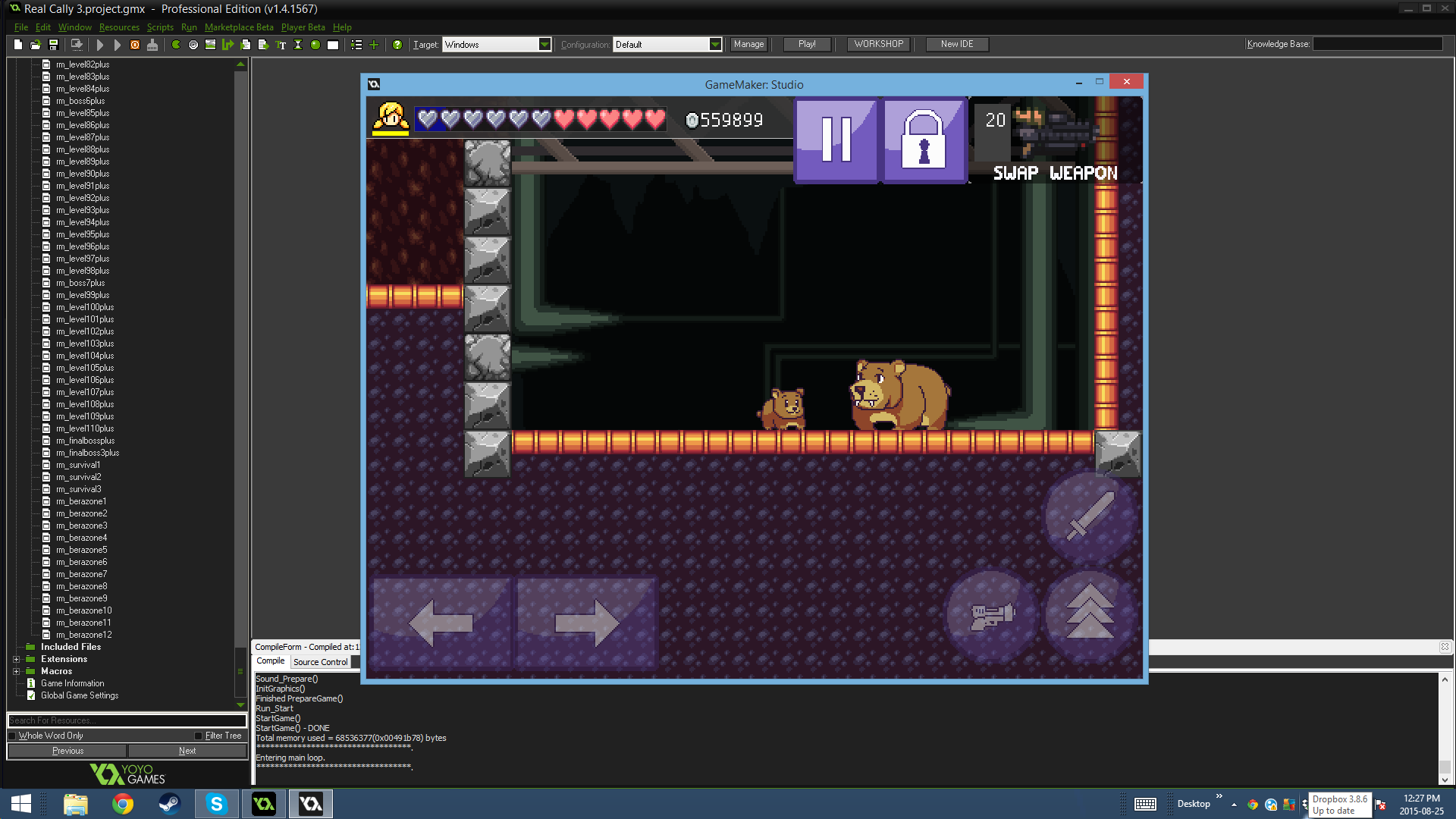Expand the Macros folder in the resource tree
This screenshot has width=1456, height=819.
[x=16, y=671]
